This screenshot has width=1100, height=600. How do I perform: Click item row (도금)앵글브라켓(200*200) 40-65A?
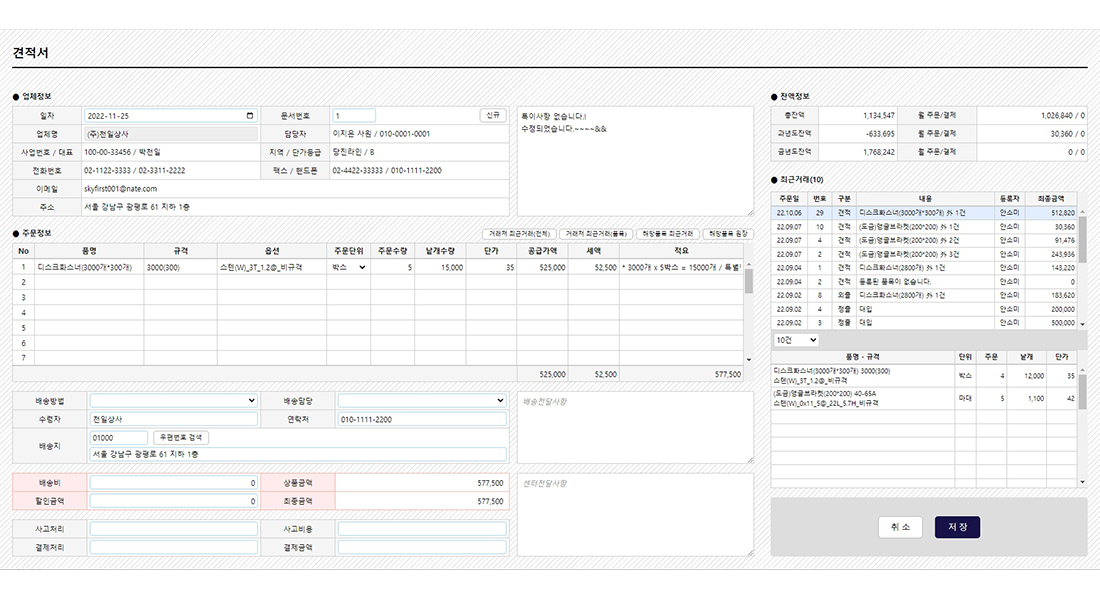(924, 399)
